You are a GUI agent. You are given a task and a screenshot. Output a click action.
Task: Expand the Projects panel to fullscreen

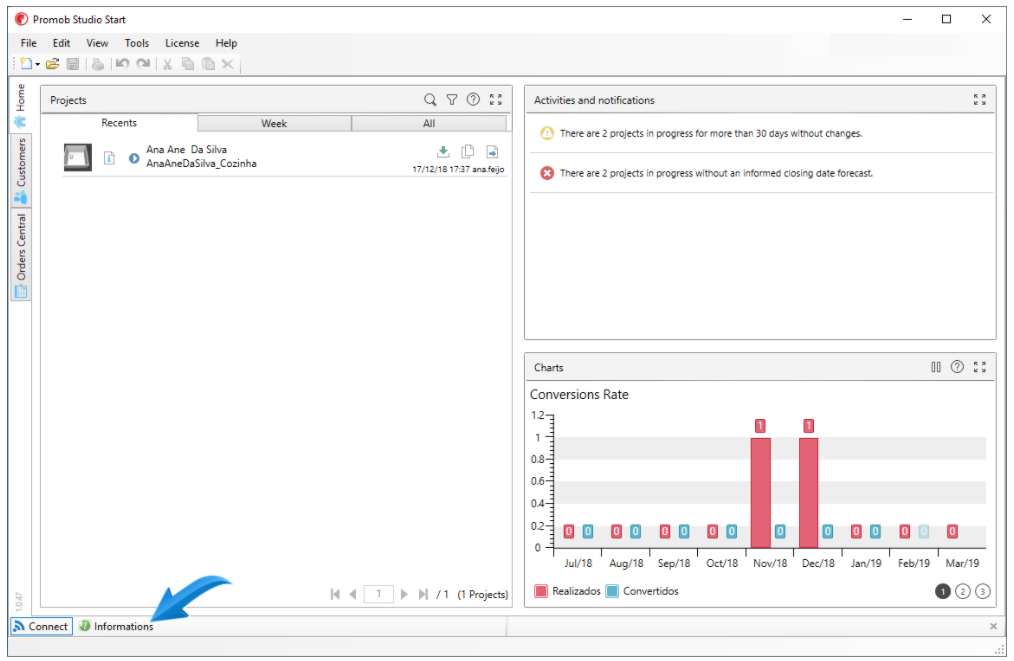point(496,100)
